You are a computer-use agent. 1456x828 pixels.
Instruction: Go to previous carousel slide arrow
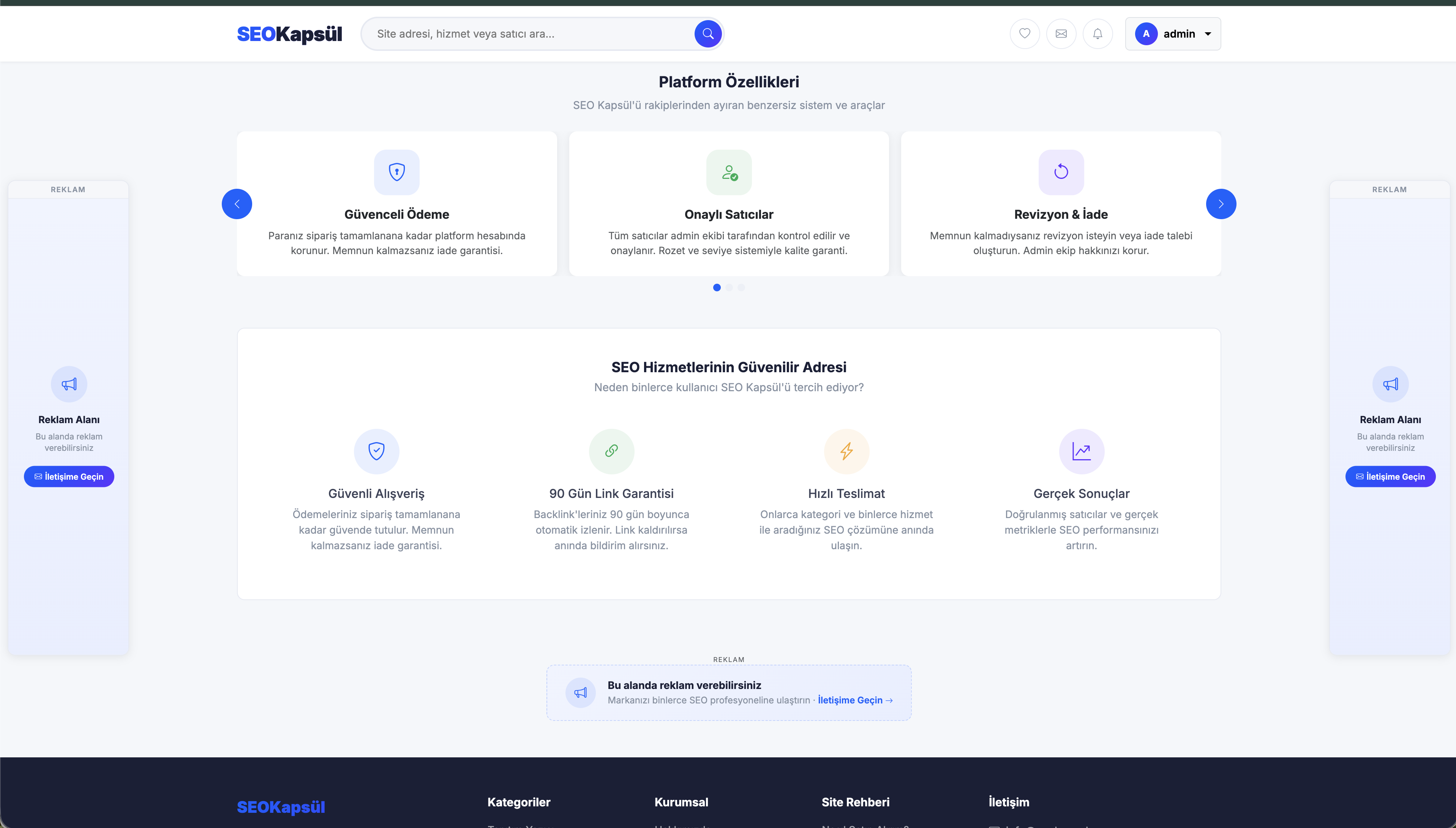tap(237, 204)
